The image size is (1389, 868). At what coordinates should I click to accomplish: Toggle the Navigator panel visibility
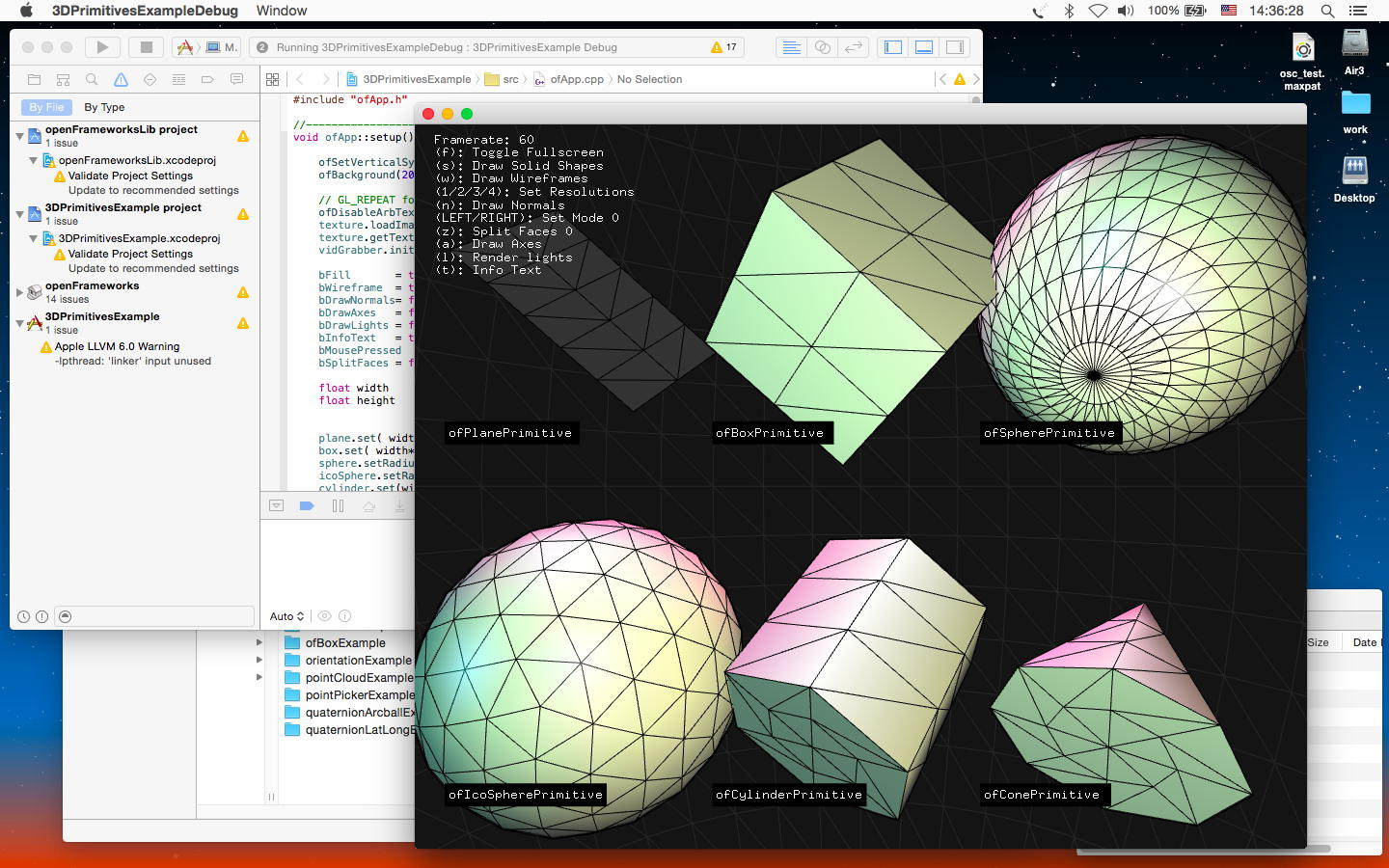pyautogui.click(x=893, y=46)
